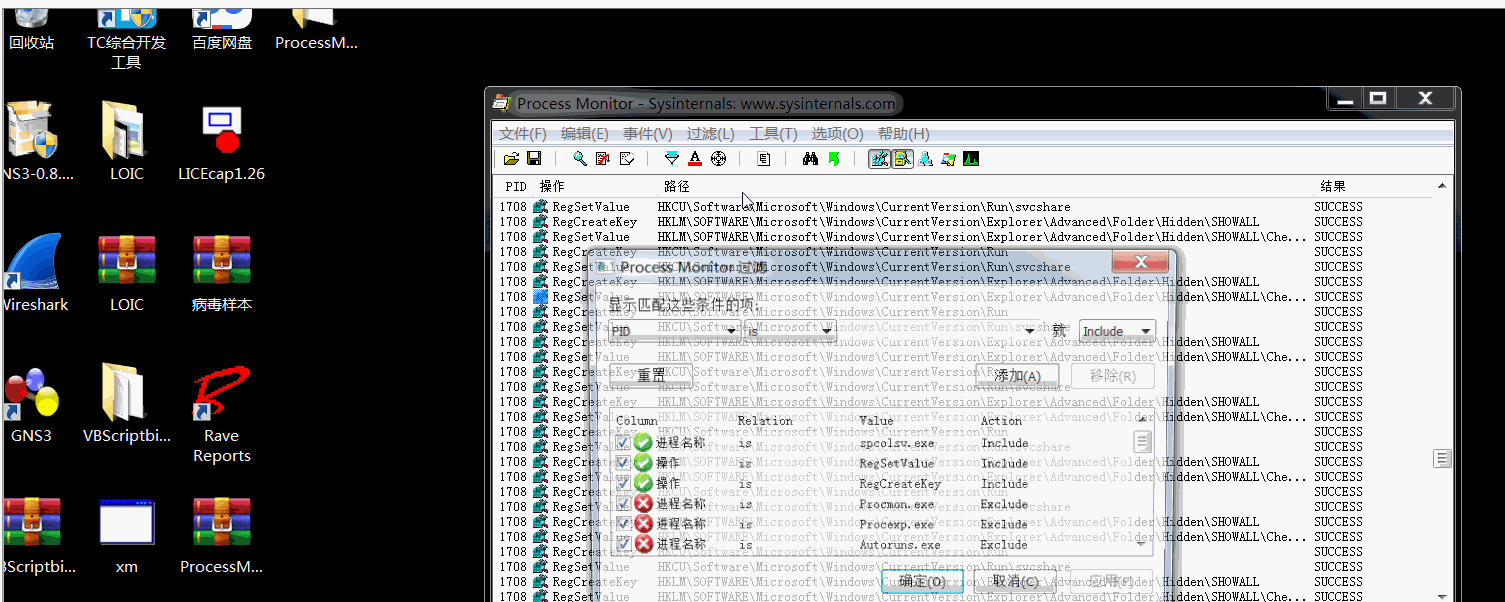The image size is (1505, 602).
Task: Click the Save (floppy disk) toolbar icon
Action: (534, 158)
